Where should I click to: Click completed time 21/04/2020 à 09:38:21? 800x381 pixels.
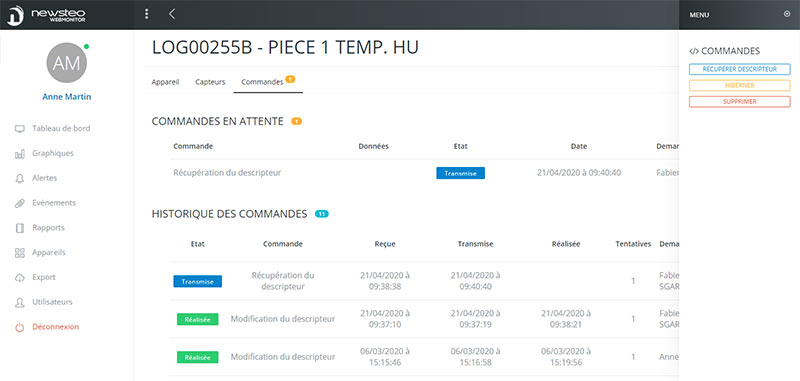[x=566, y=319]
